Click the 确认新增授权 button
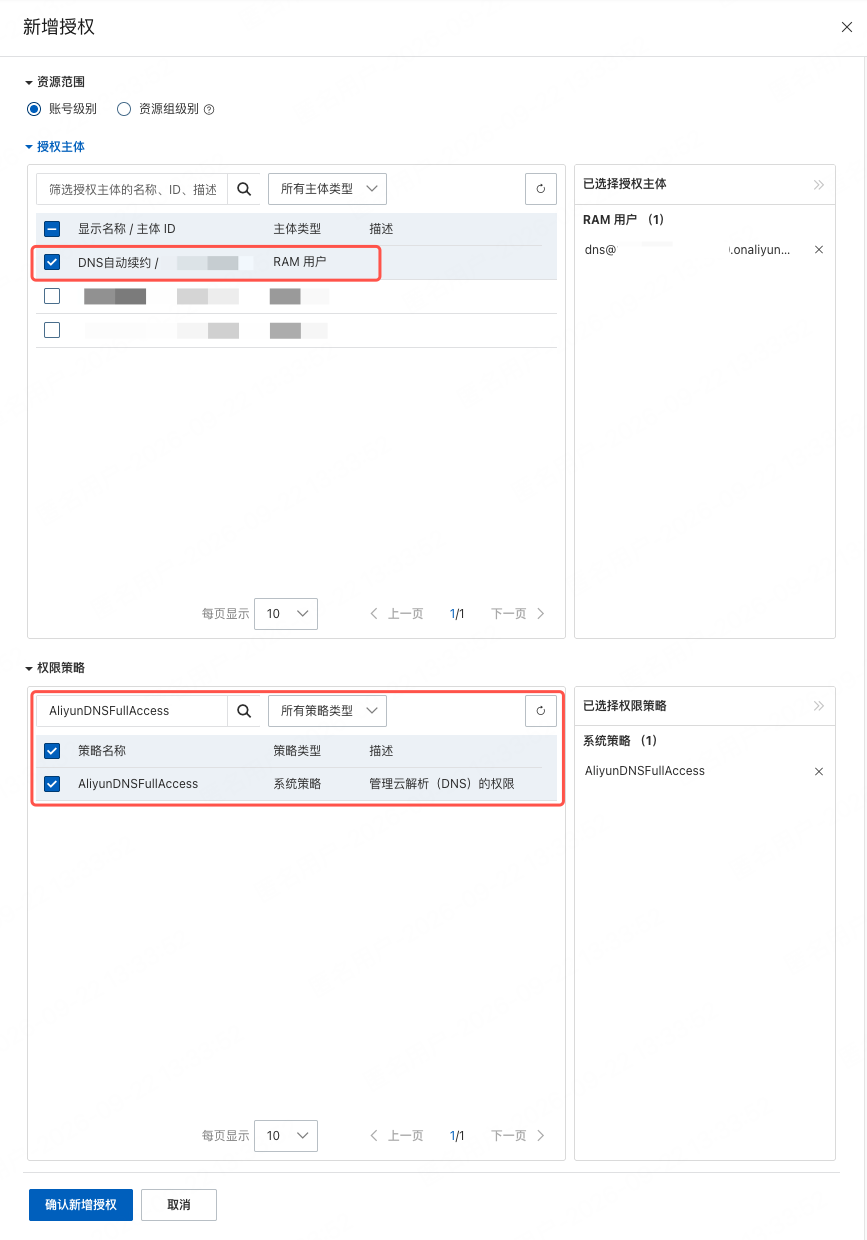Viewport: 867px width, 1240px height. 81,1205
